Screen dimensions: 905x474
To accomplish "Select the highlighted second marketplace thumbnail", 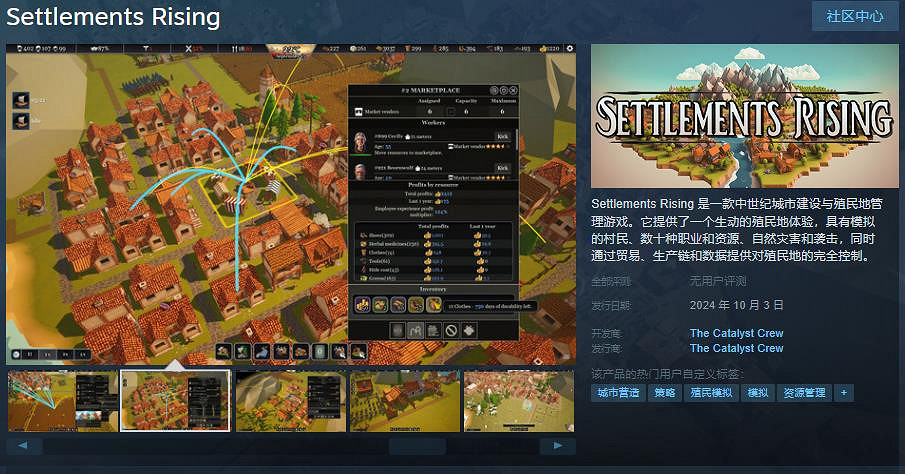I will [175, 401].
